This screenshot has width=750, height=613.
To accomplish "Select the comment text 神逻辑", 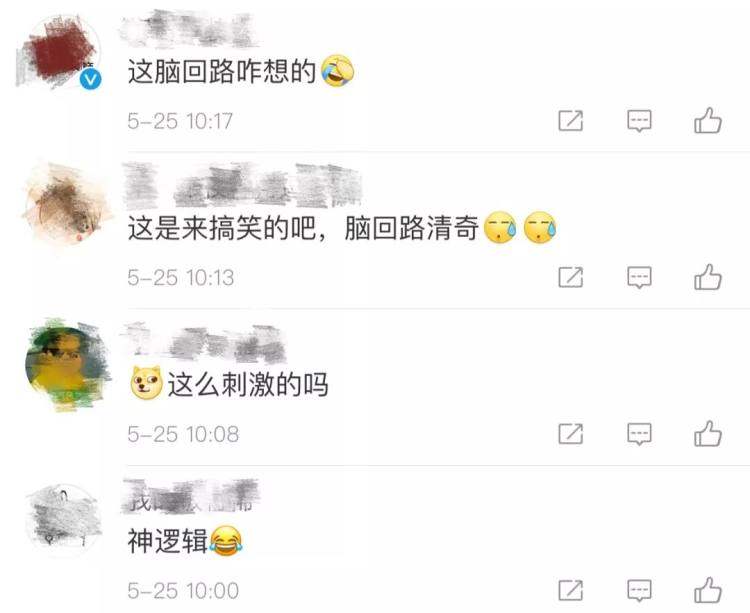I will (x=167, y=541).
